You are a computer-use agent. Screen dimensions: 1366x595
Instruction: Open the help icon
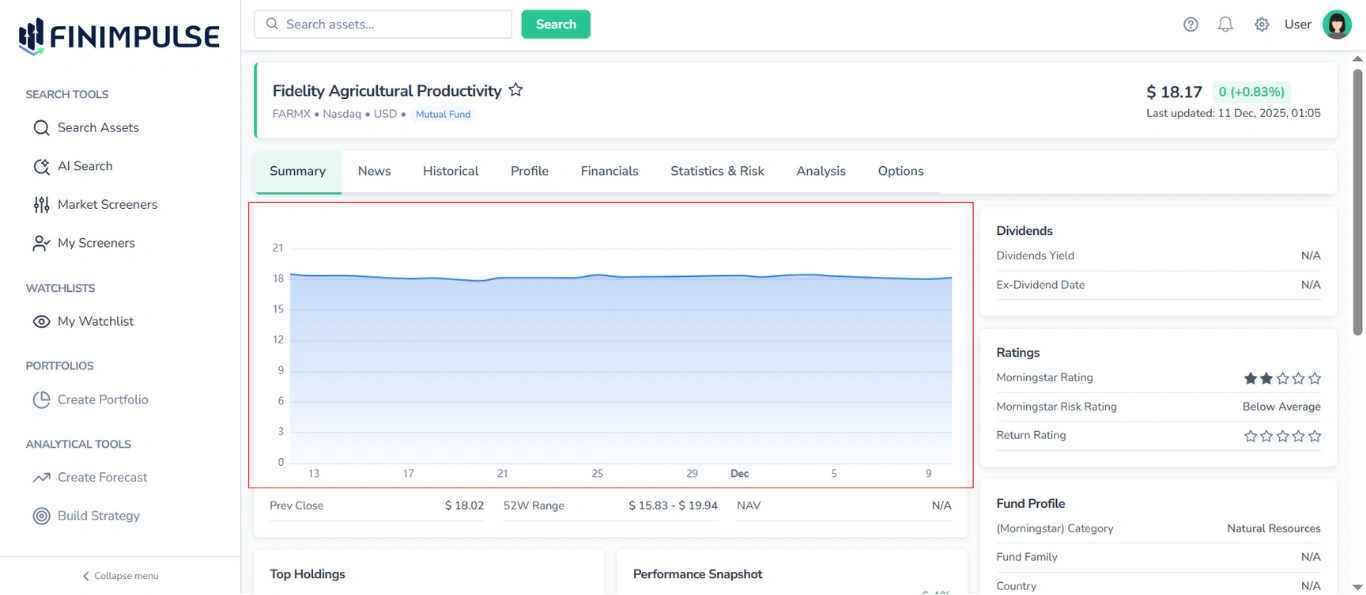1190,24
